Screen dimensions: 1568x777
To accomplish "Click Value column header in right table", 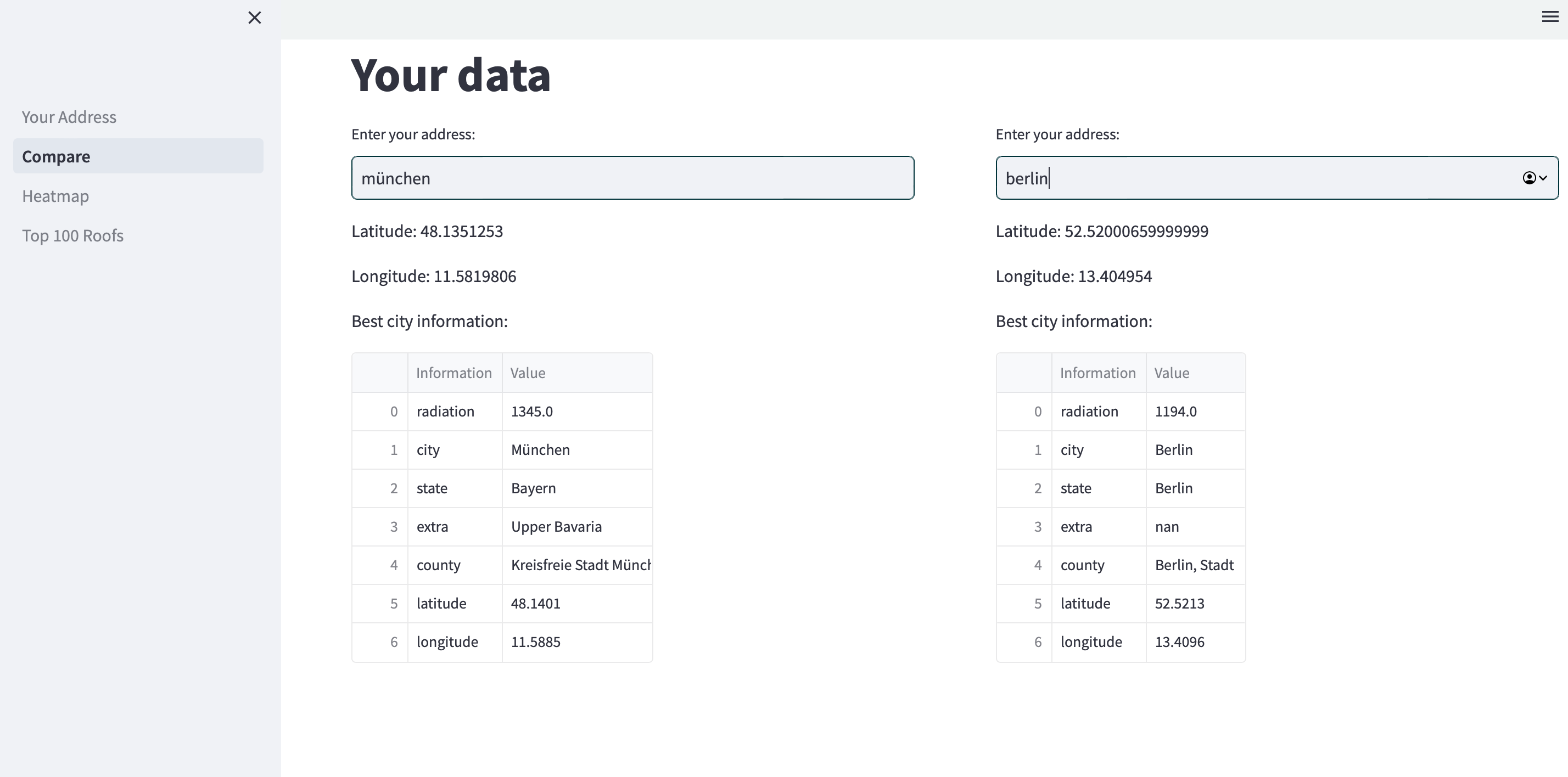I will click(x=1195, y=373).
